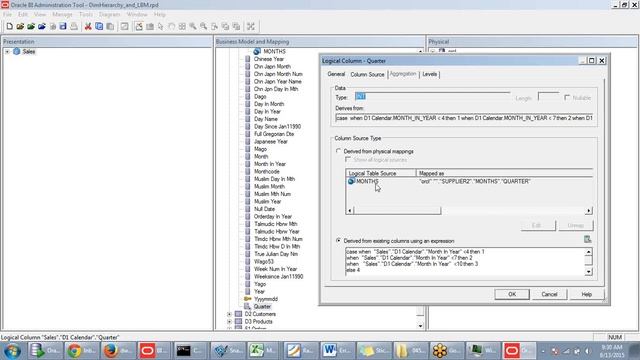The height and width of the screenshot is (360, 640).
Task: Click right arrow of the mapping table scrollbar
Action: 588,211
